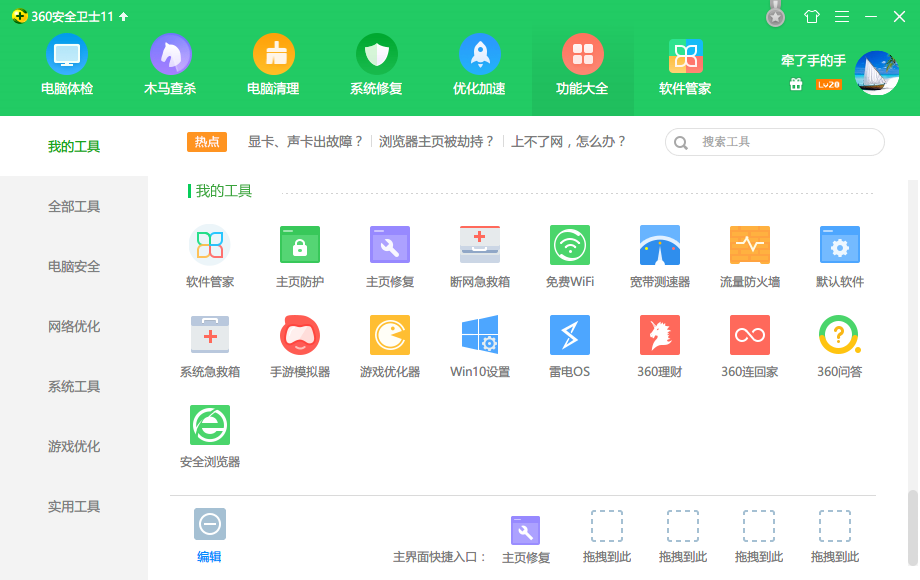Launch the 断网急救箱 tool

(x=480, y=256)
